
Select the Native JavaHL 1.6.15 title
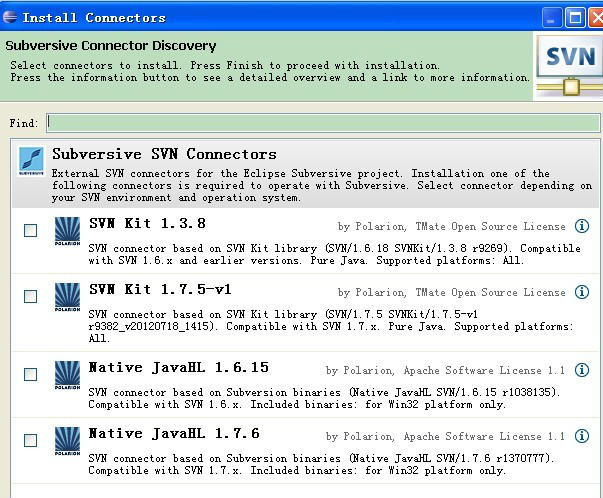pos(179,368)
